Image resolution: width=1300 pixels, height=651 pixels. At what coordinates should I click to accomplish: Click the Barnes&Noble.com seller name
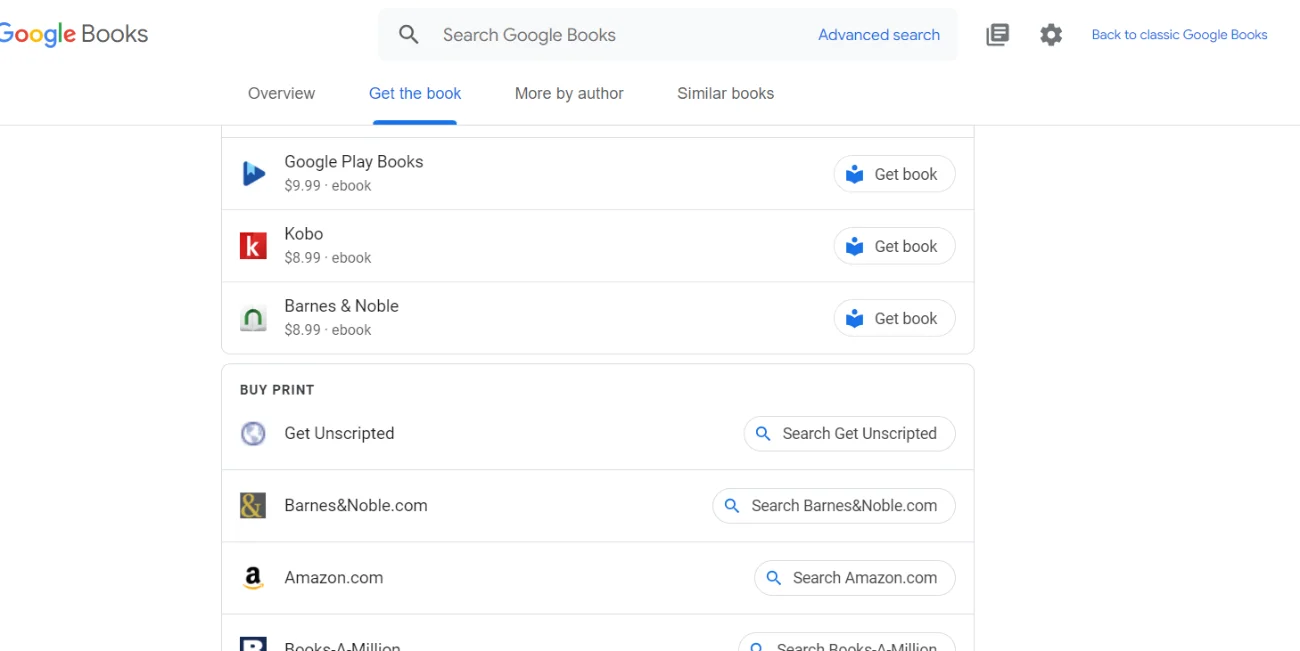click(356, 506)
